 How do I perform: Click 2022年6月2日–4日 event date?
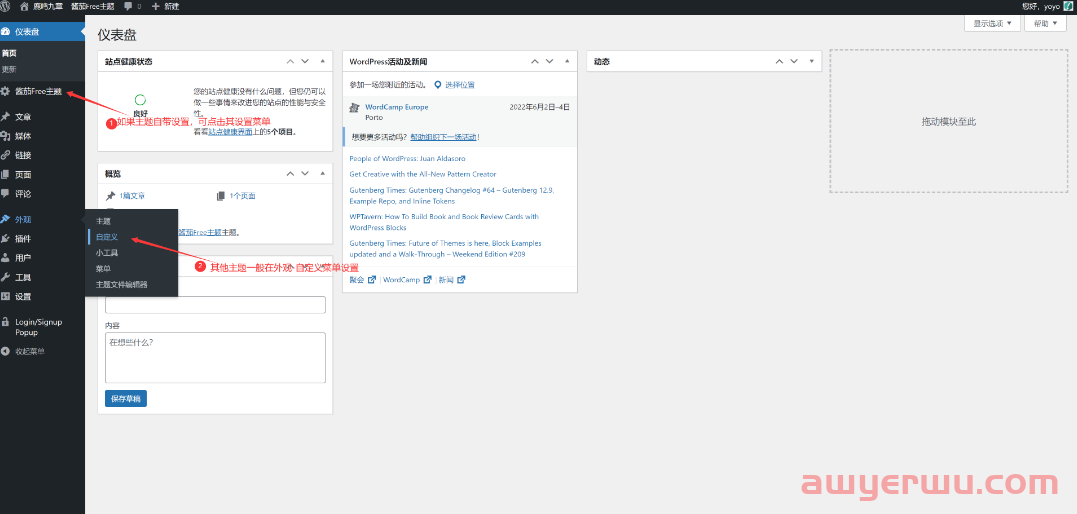(539, 107)
